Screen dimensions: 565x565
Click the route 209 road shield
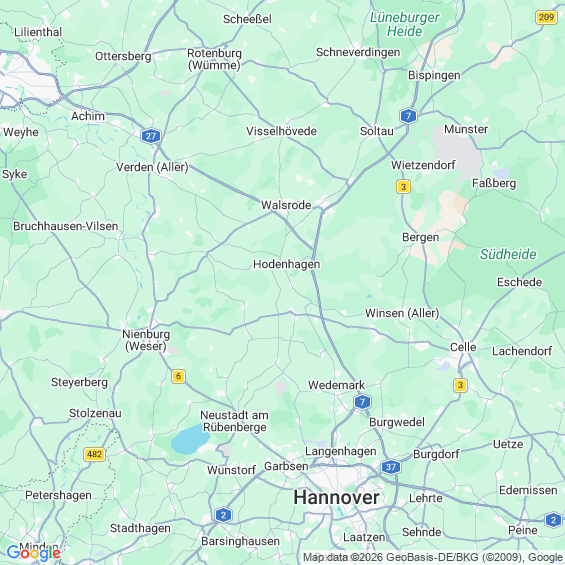(546, 17)
